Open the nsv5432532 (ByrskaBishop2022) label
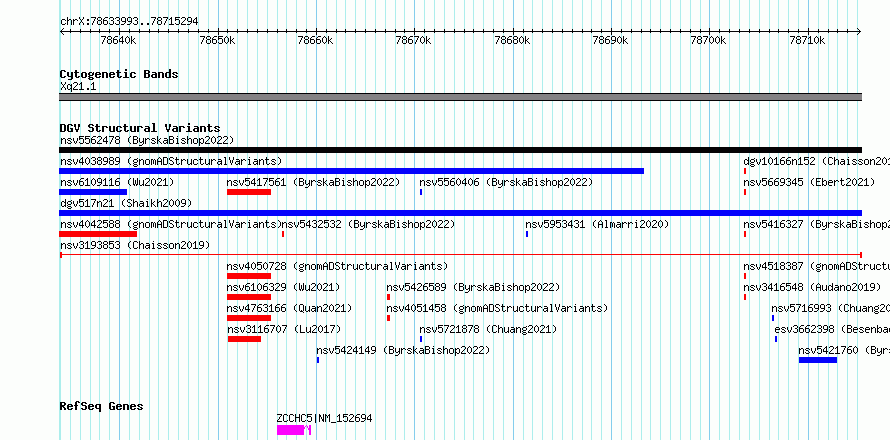The width and height of the screenshot is (890, 440). [x=368, y=224]
